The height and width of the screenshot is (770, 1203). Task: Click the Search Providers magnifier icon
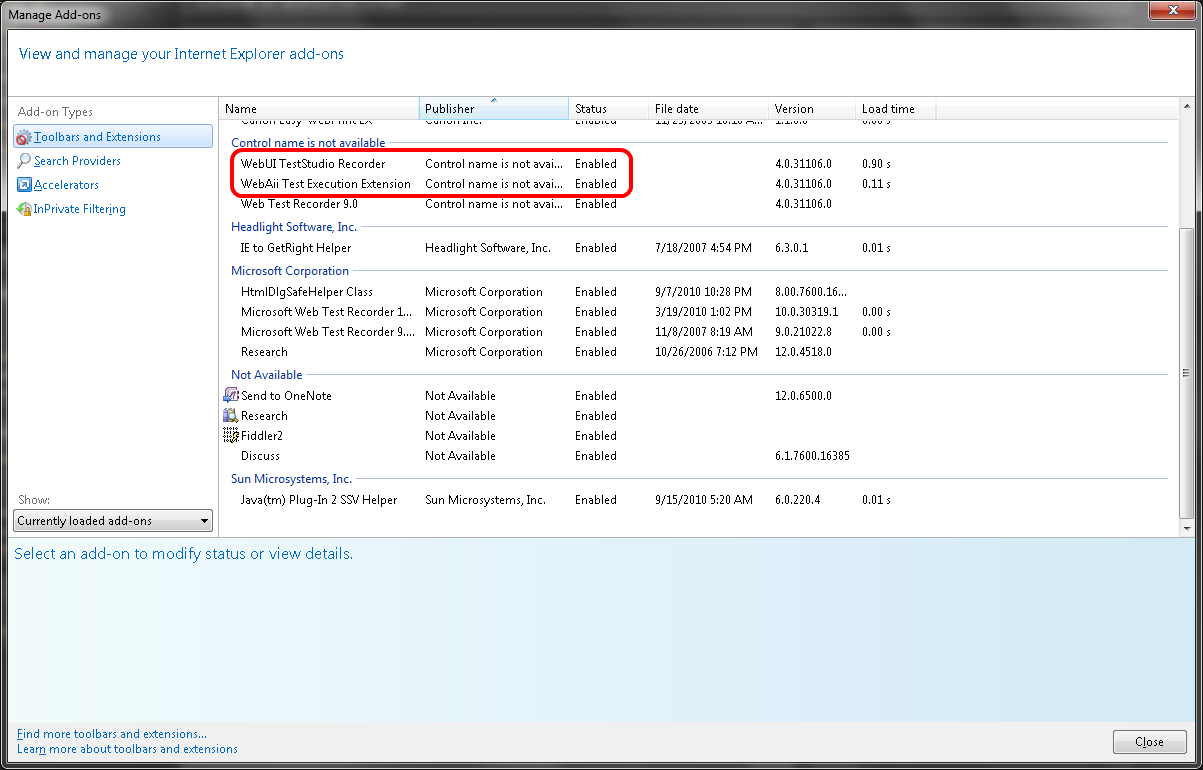tap(25, 161)
